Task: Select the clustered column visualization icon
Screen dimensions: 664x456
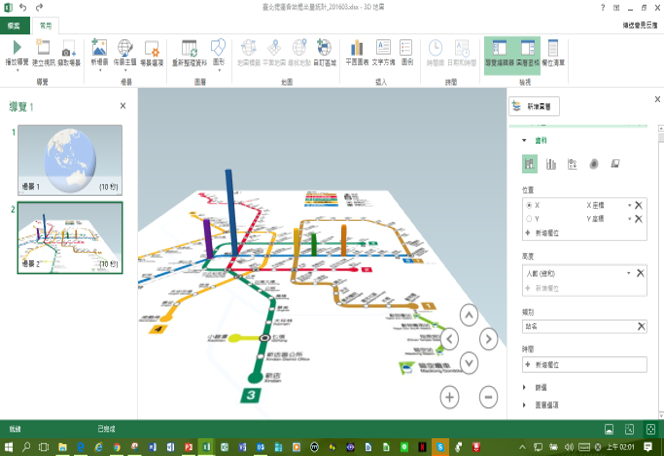Action: click(551, 164)
